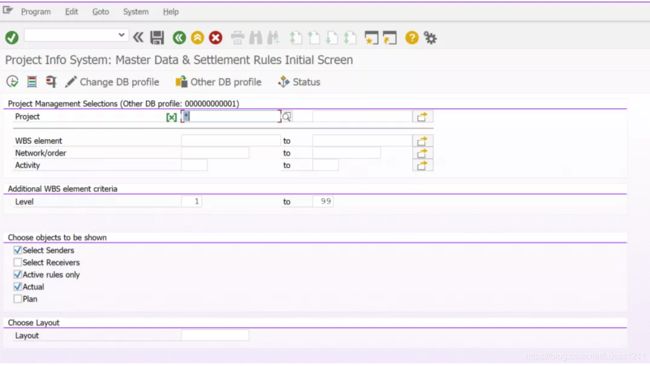Image resolution: width=650 pixels, height=366 pixels.
Task: Click the Project selection options [x] icon
Action: pyautogui.click(x=171, y=117)
